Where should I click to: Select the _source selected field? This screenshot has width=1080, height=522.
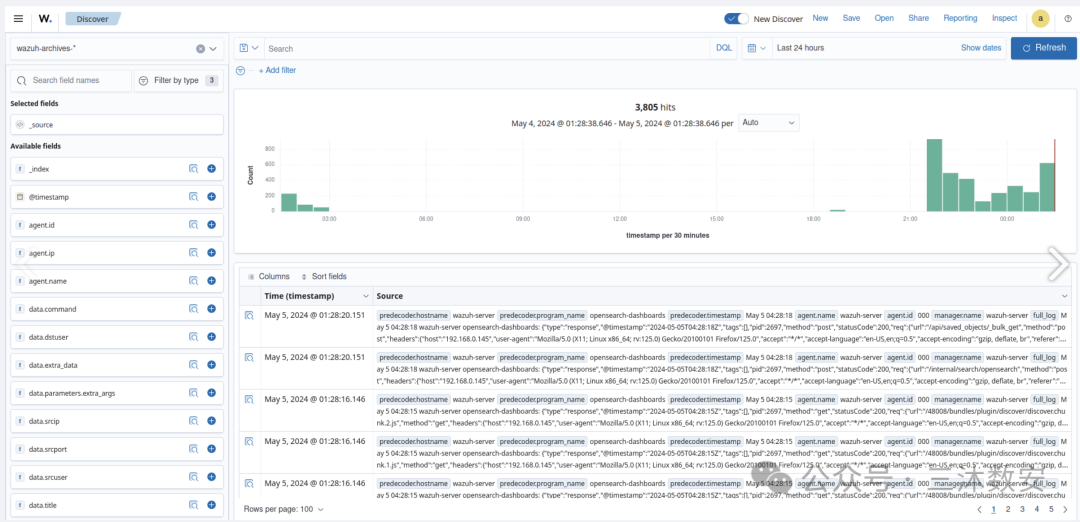[117, 125]
